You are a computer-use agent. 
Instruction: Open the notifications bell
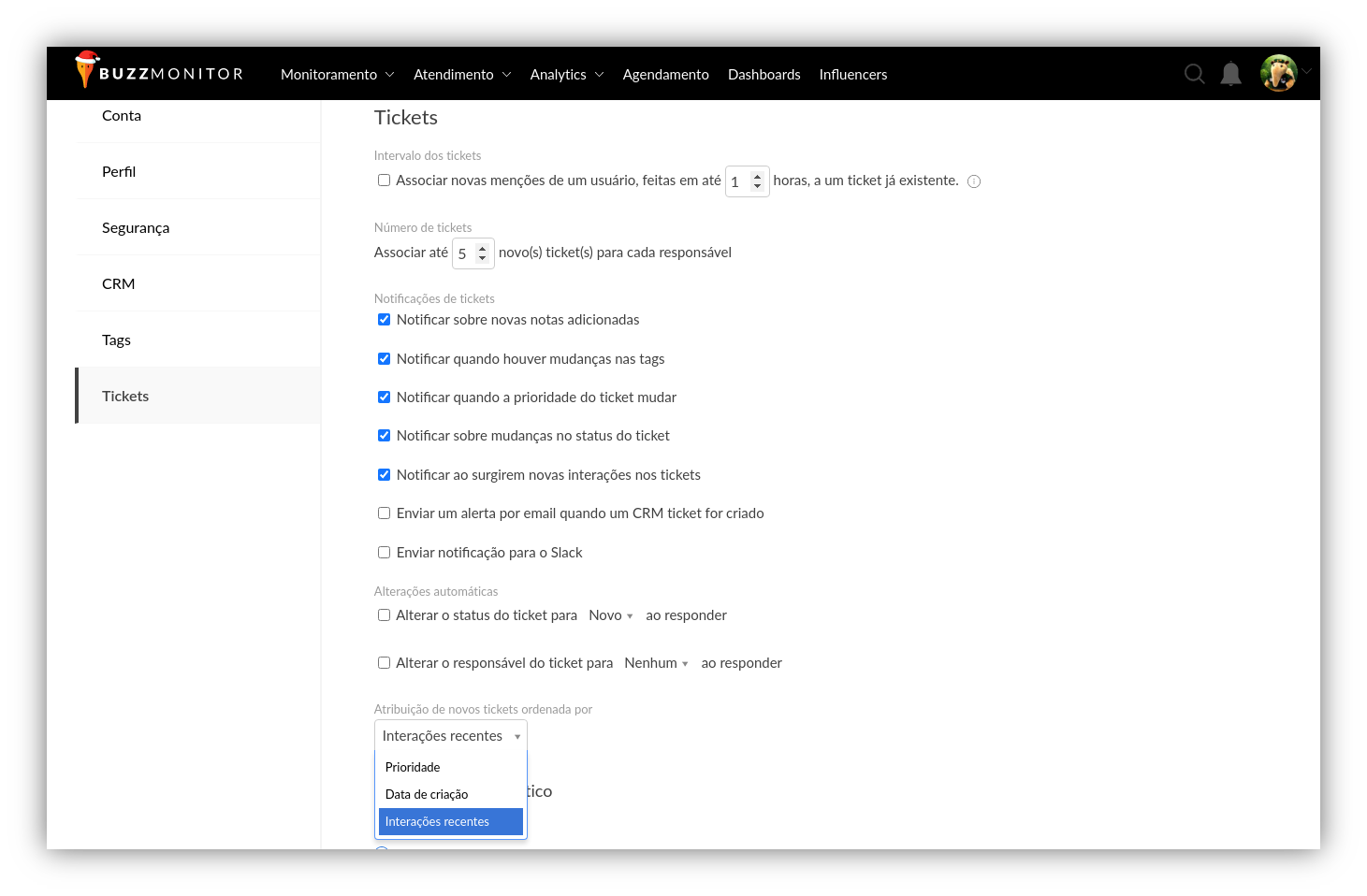(x=1230, y=74)
